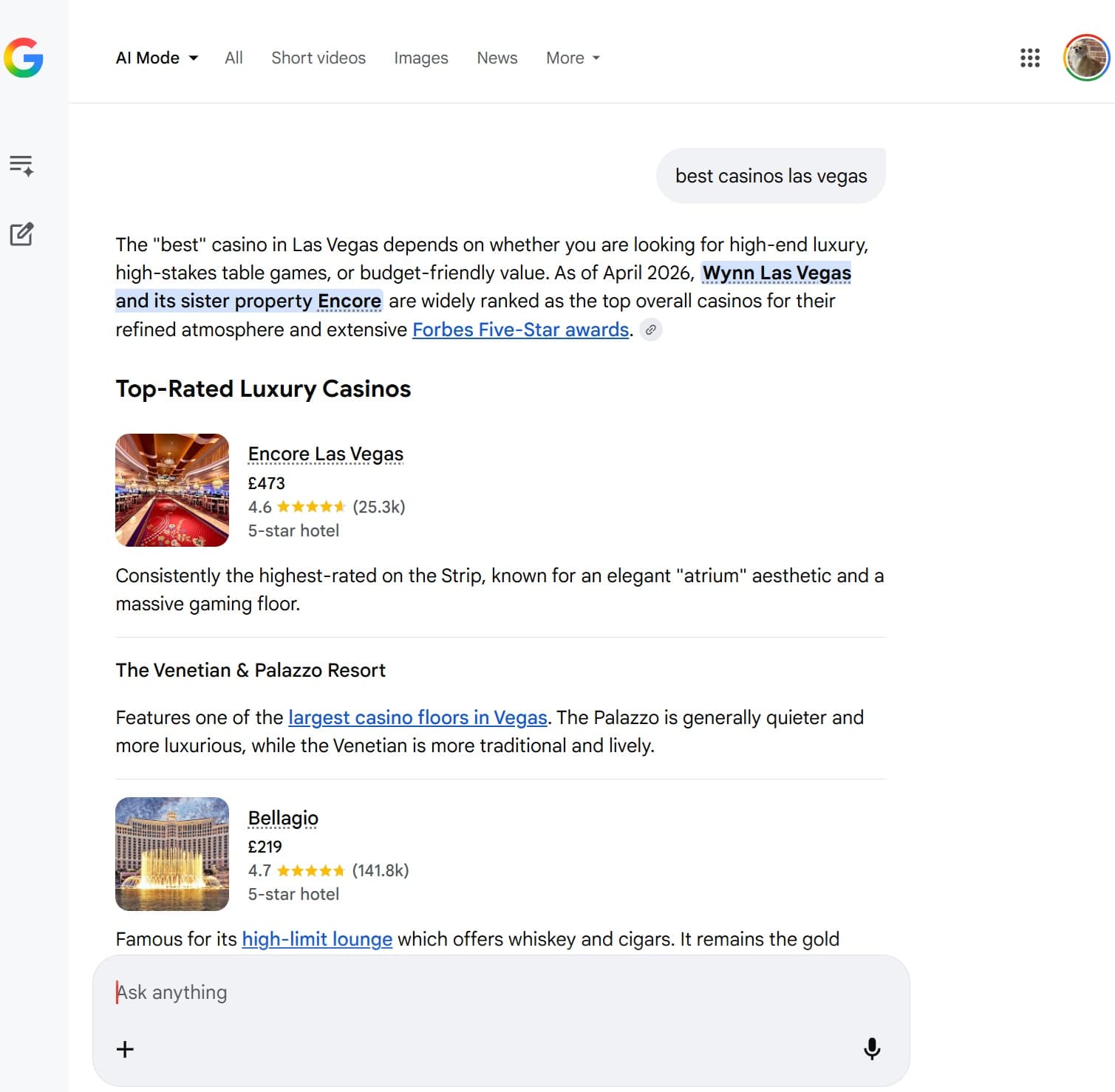The width and height of the screenshot is (1115, 1092).
Task: Click the citation link icon after Forbes sentence
Action: pyautogui.click(x=650, y=330)
